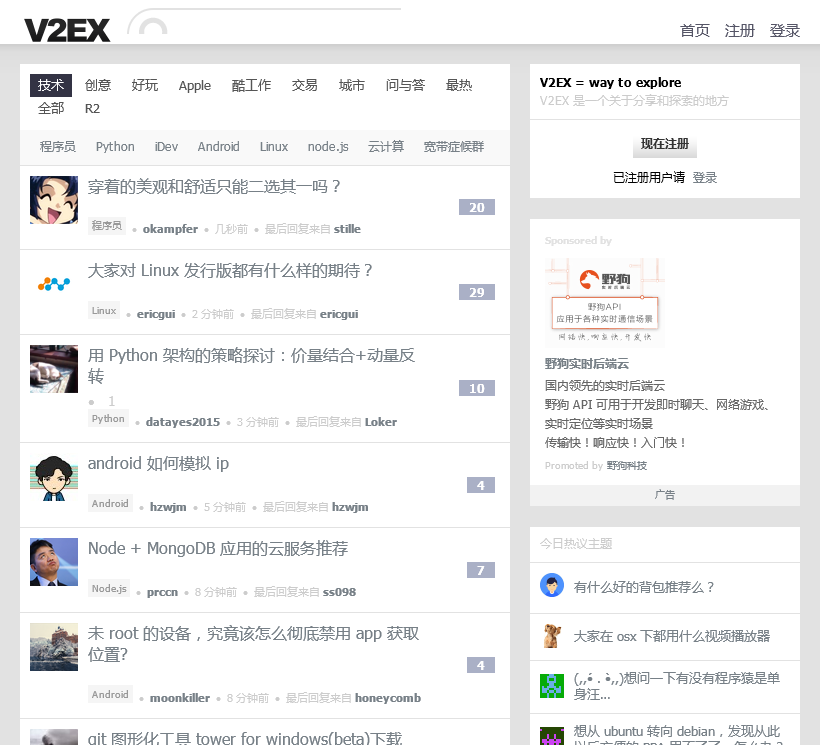
Task: Open topic 未 root 的设备 禁用 app 获取位置
Action: pos(254,644)
